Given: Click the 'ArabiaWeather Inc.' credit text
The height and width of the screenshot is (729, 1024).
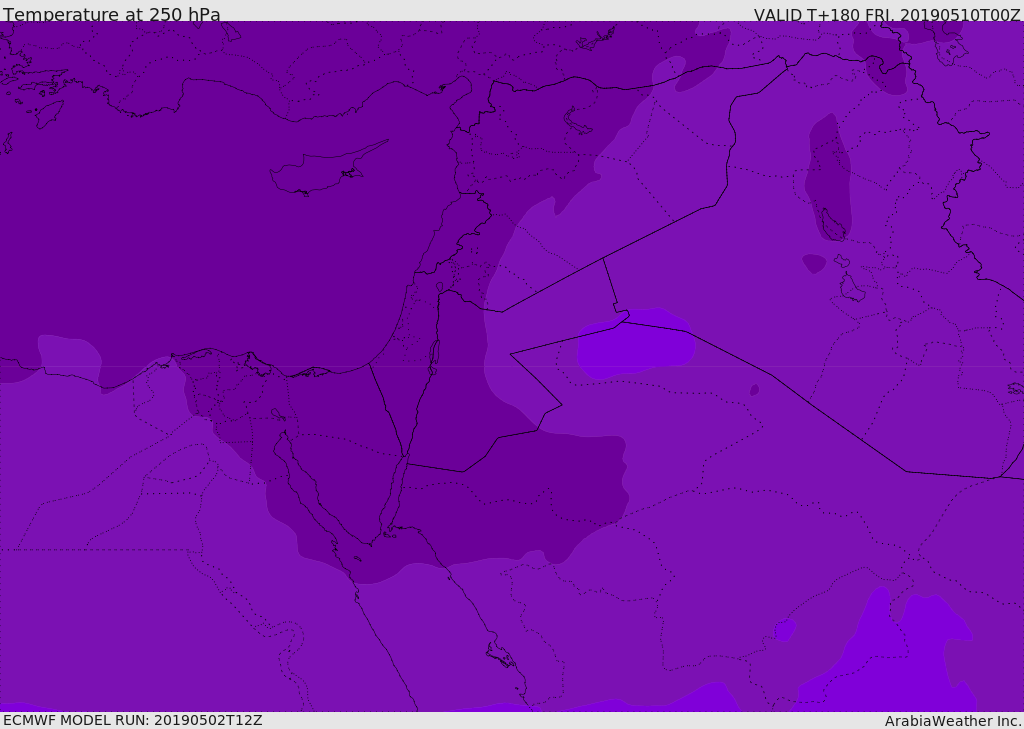Looking at the screenshot, I should pos(953,721).
